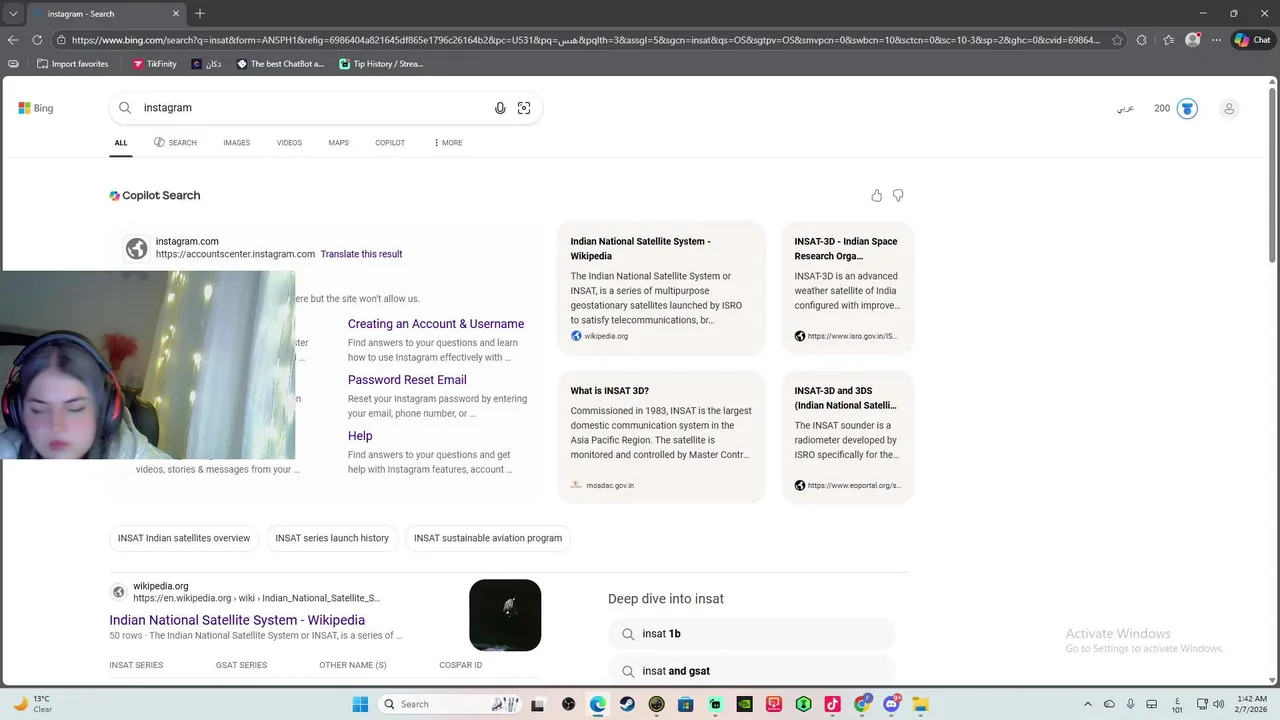Open TikTok app from taskbar
The image size is (1280, 720).
coord(832,704)
